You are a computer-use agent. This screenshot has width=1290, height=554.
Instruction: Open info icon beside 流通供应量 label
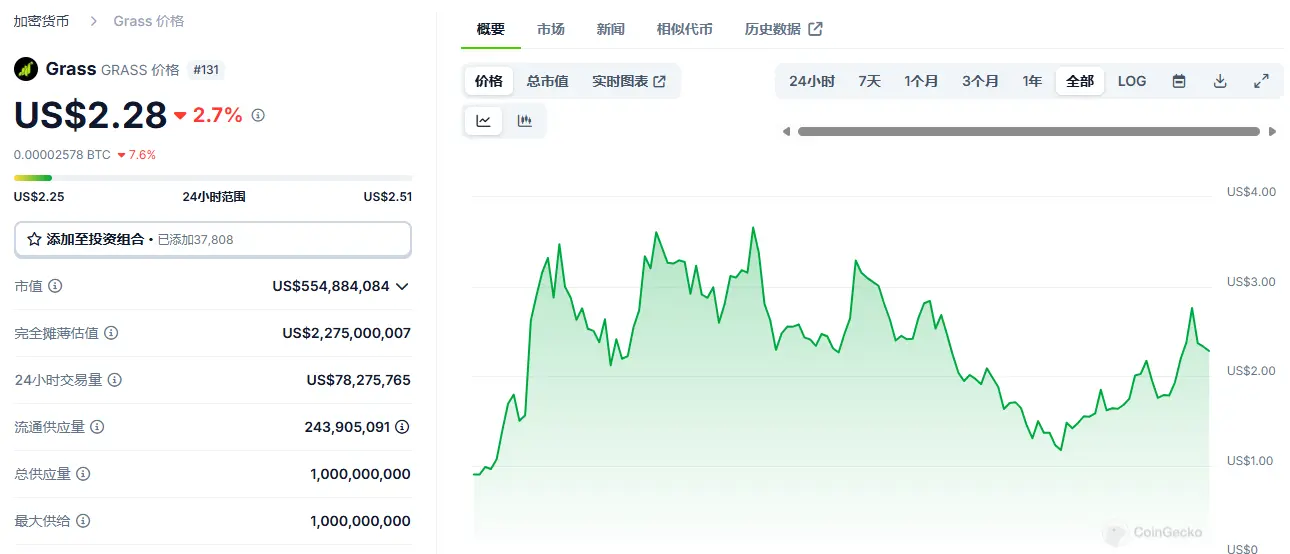click(97, 427)
